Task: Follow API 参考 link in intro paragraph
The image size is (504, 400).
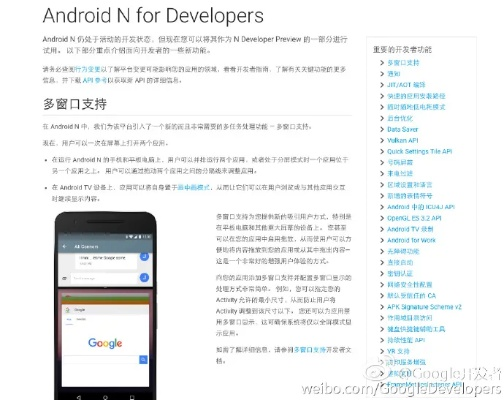Action: click(x=95, y=80)
